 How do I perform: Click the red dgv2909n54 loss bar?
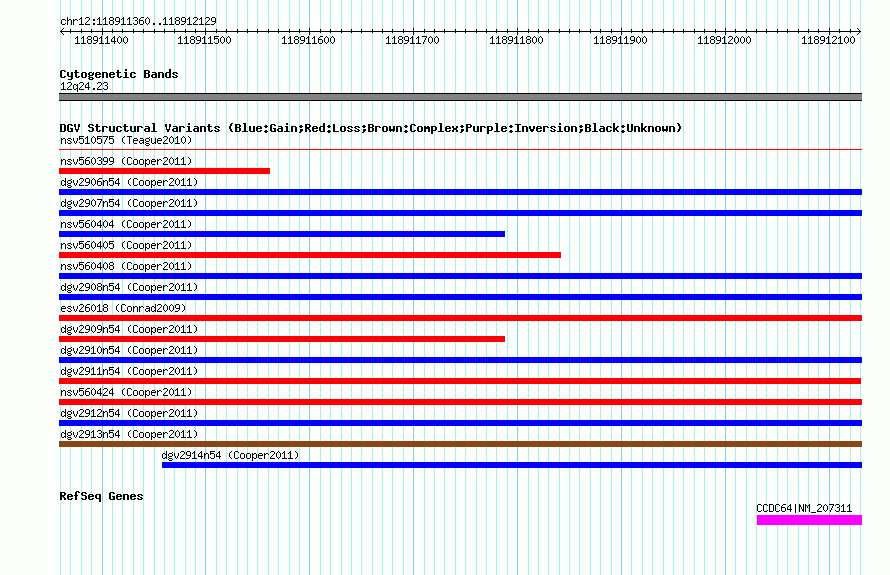coord(282,339)
